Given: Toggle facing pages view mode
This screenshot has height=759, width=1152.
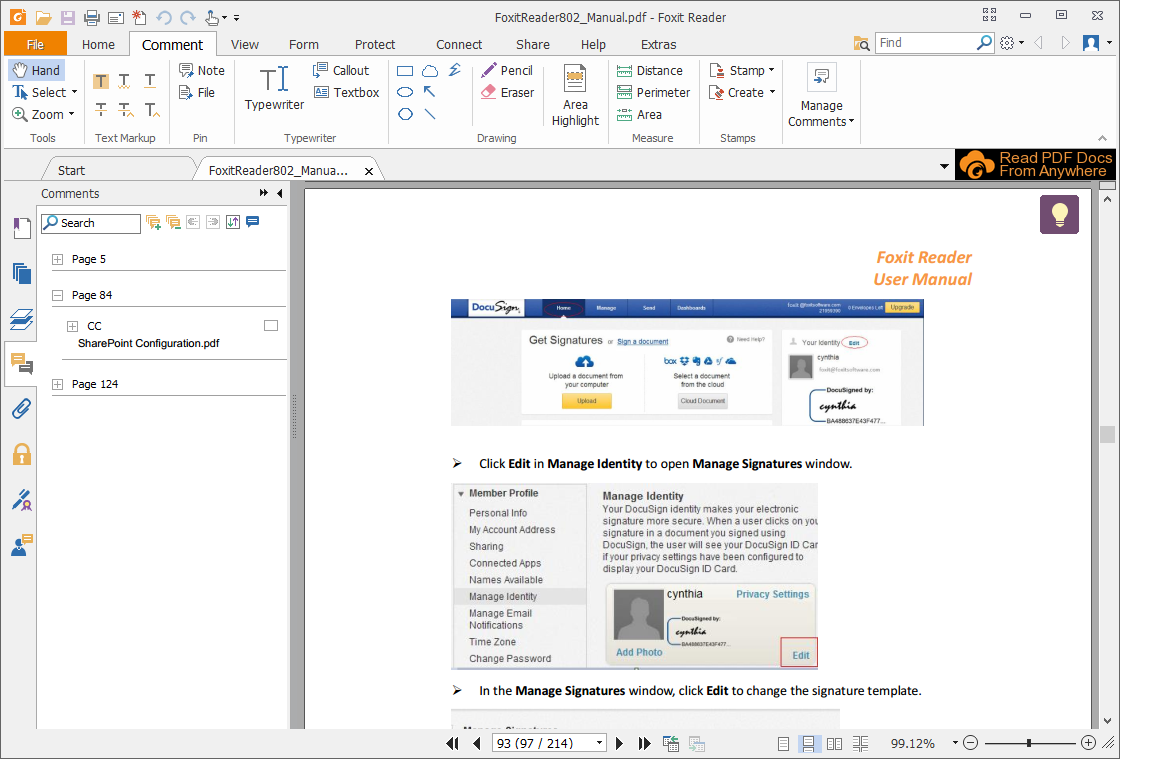Looking at the screenshot, I should click(834, 744).
